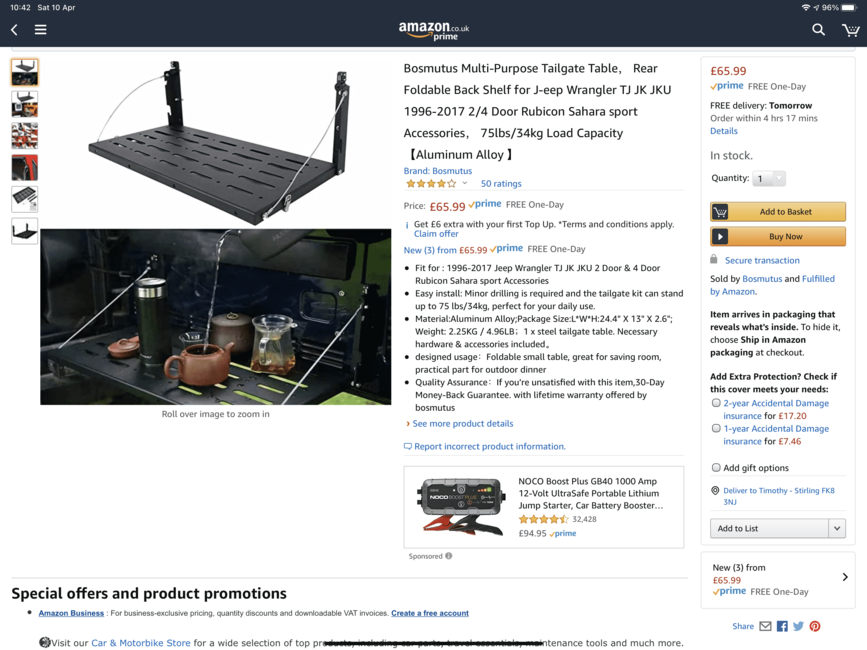Tick 2-year Accidental Damage insurance checkbox

(716, 403)
